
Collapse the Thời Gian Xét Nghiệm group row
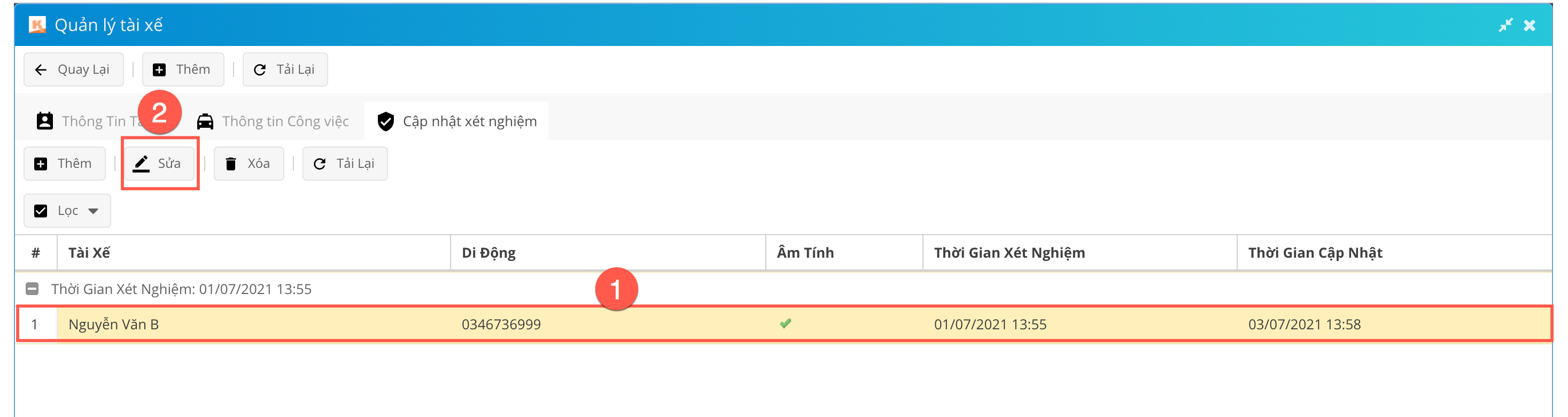[x=32, y=289]
